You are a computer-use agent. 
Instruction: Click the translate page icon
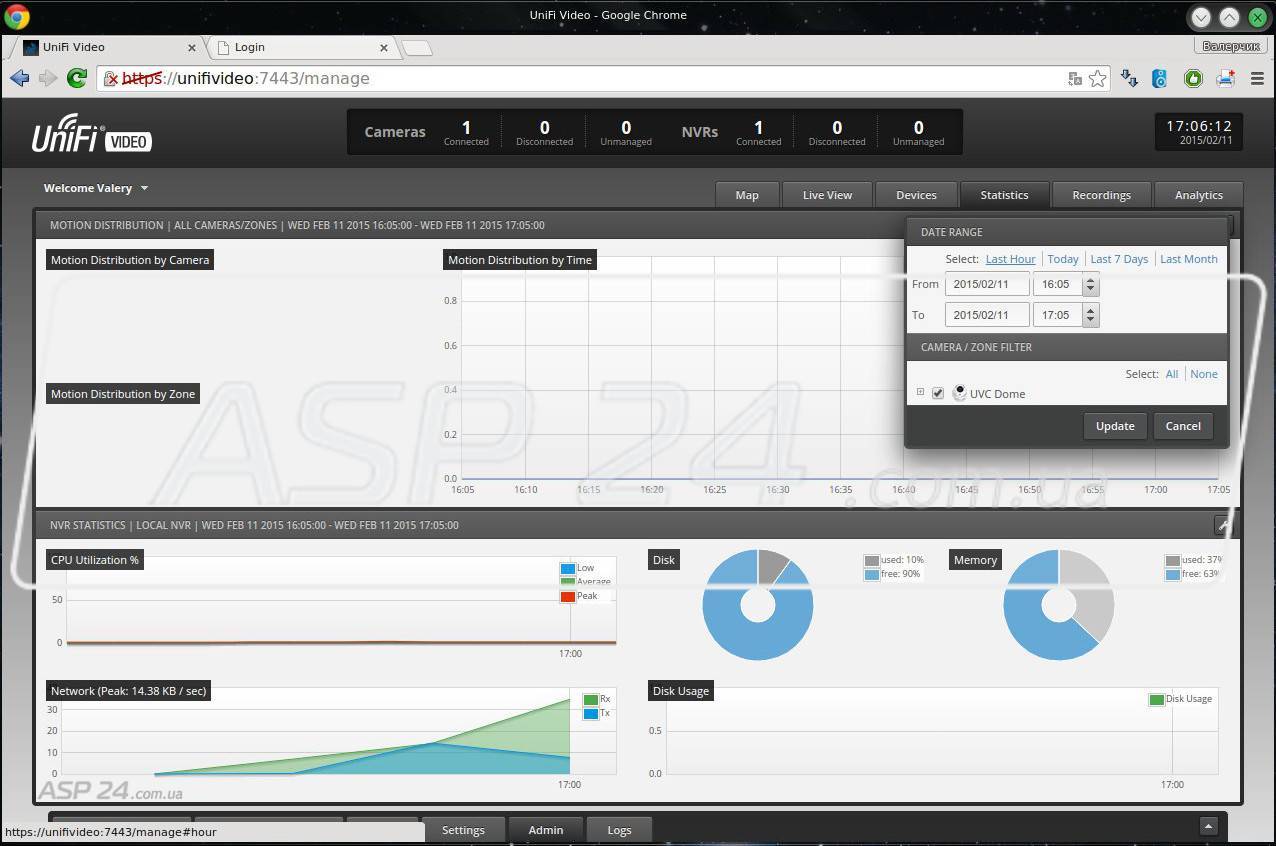[x=1075, y=78]
